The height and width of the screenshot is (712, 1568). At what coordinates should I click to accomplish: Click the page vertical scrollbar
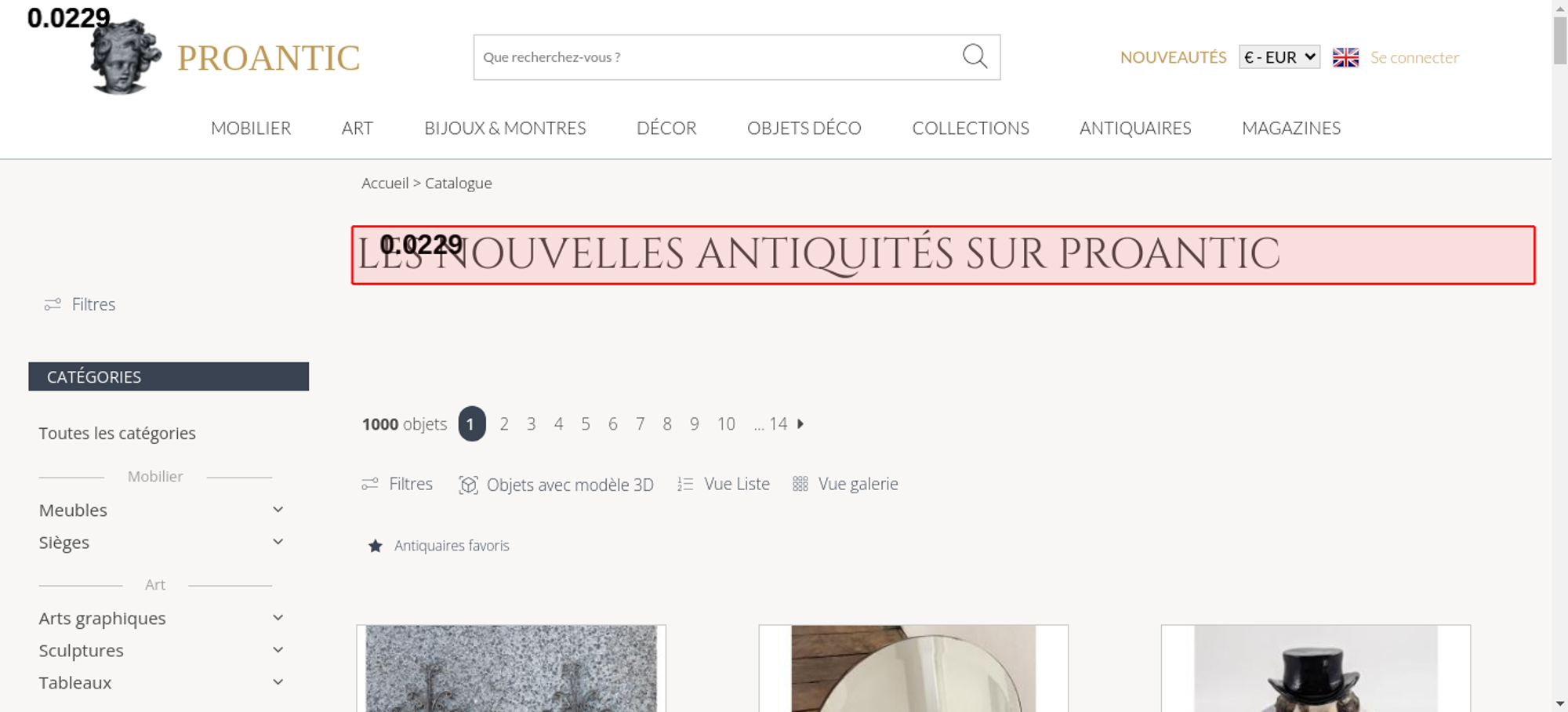click(1560, 356)
